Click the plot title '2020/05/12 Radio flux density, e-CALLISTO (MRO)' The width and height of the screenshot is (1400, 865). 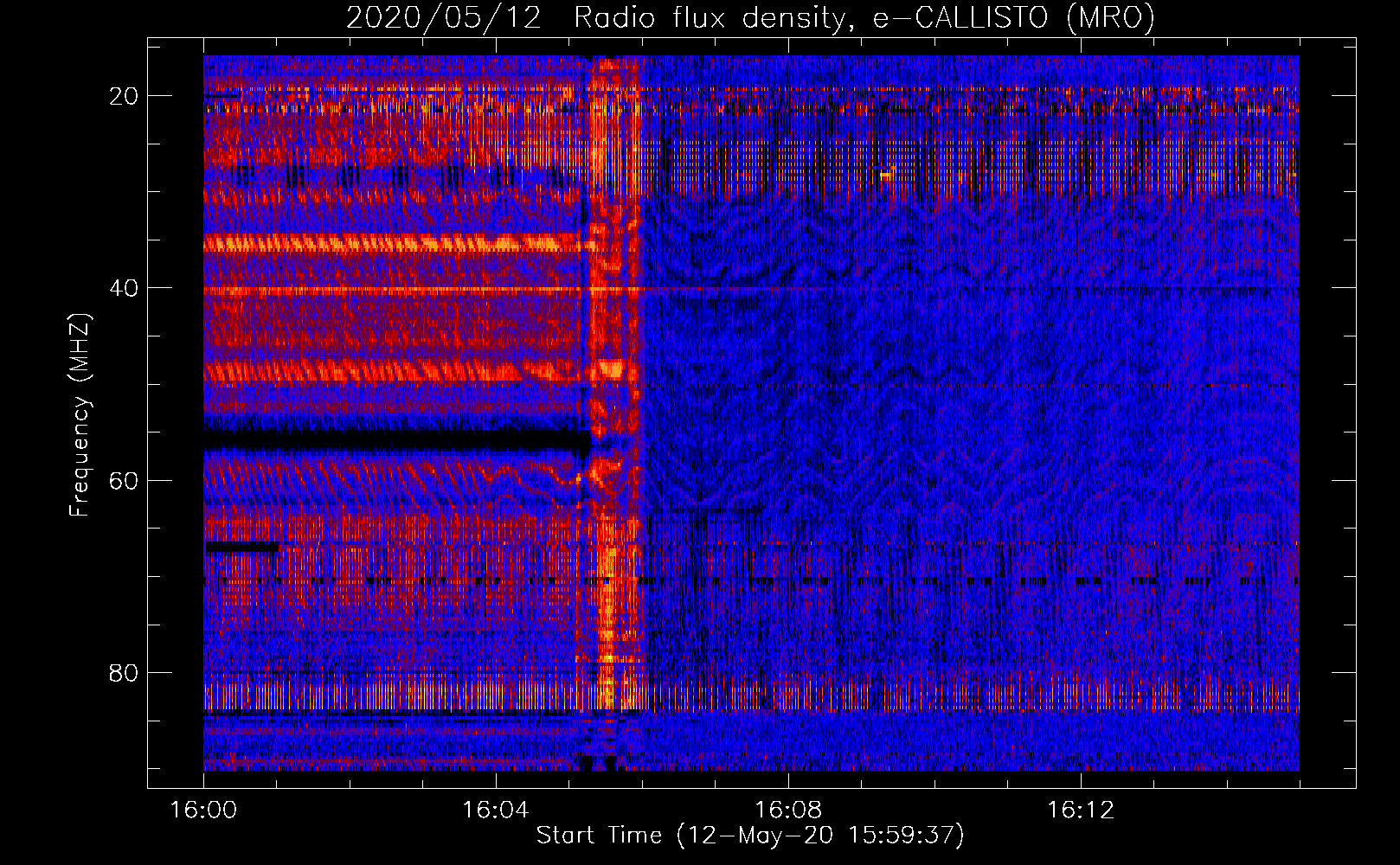tap(750, 17)
